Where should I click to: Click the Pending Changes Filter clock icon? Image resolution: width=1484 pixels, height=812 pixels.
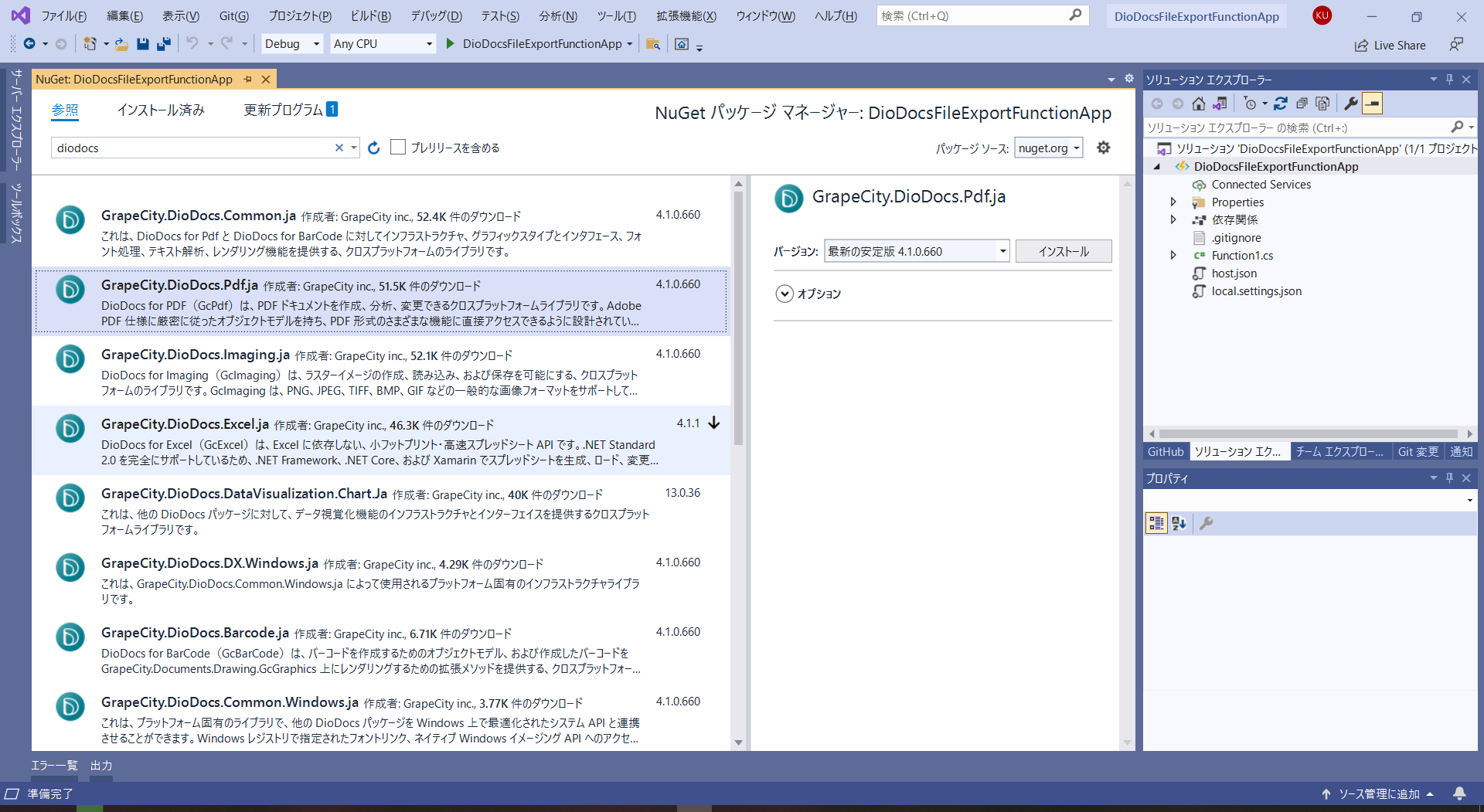[1251, 104]
